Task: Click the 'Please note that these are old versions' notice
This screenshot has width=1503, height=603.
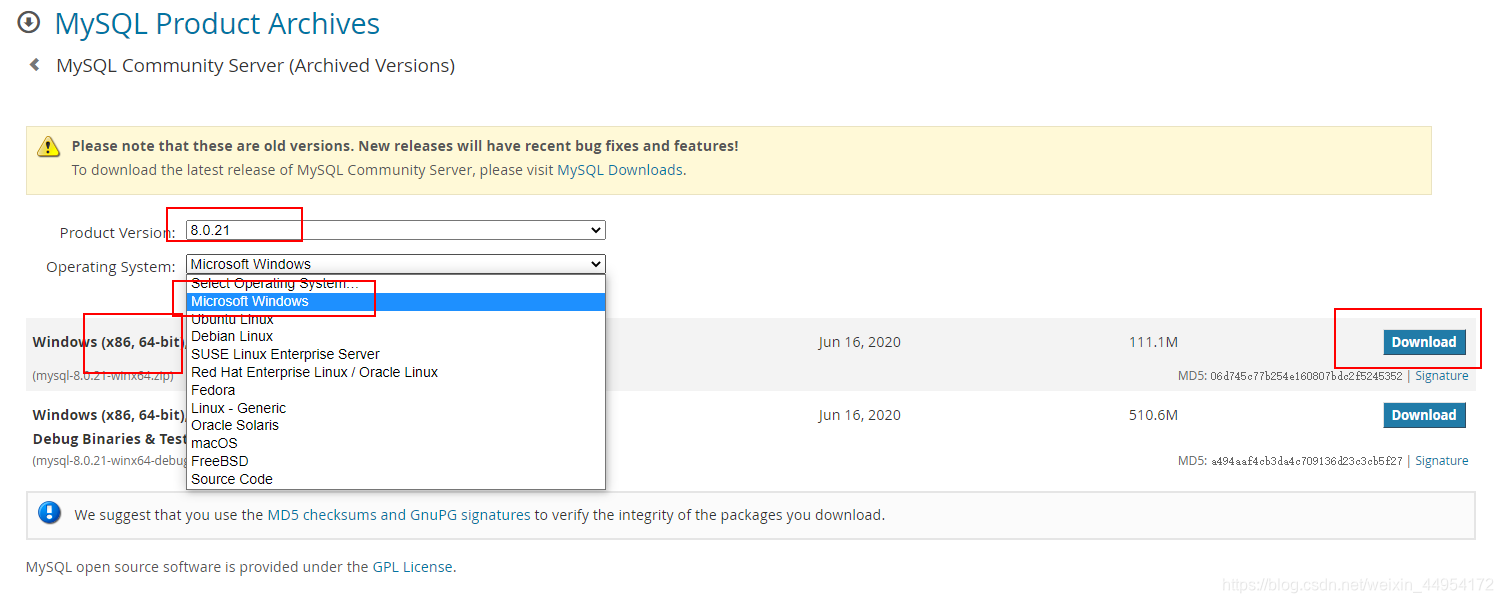Action: click(405, 146)
